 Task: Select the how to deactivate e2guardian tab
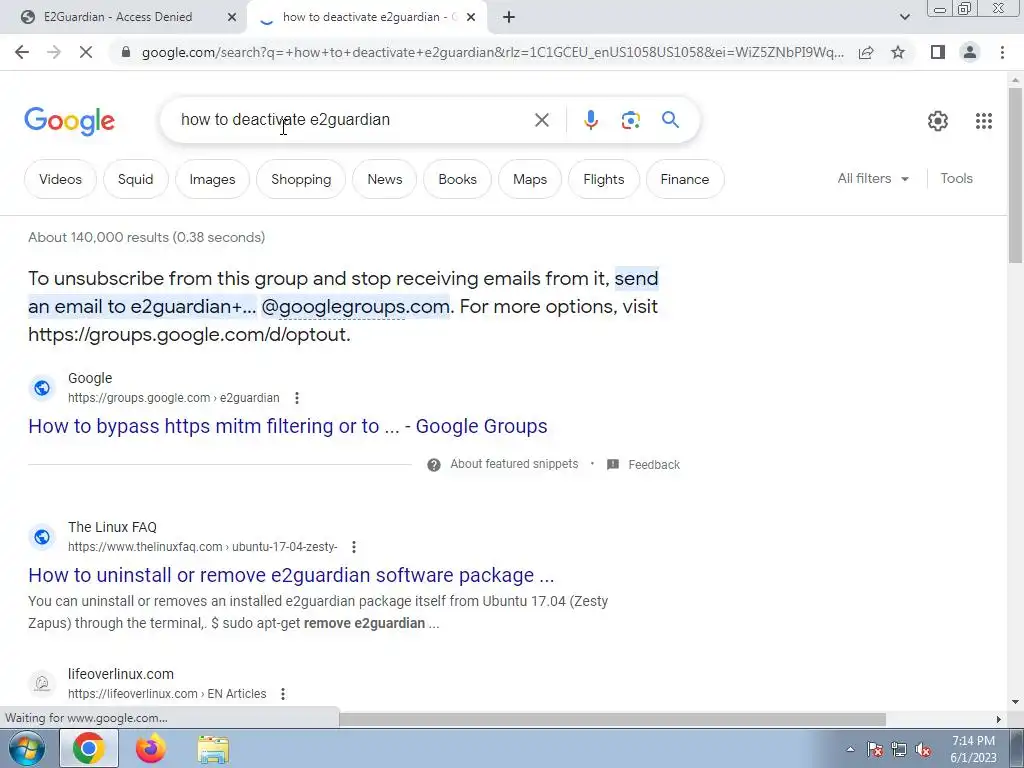point(366,17)
